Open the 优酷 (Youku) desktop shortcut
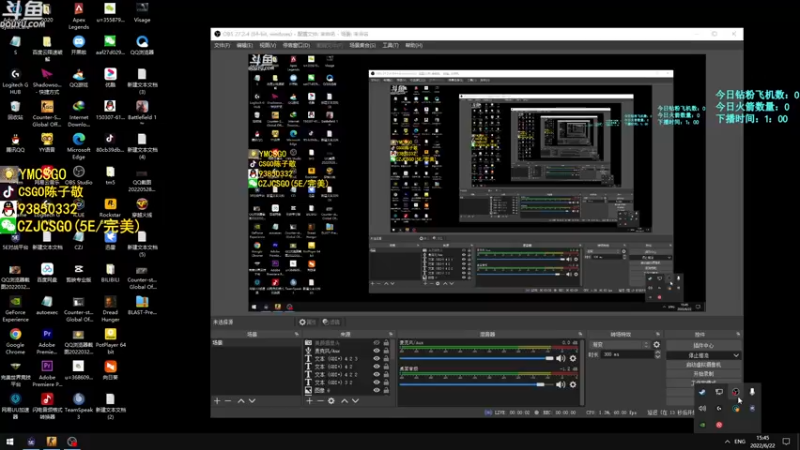This screenshot has height=450, width=800. pyautogui.click(x=110, y=78)
